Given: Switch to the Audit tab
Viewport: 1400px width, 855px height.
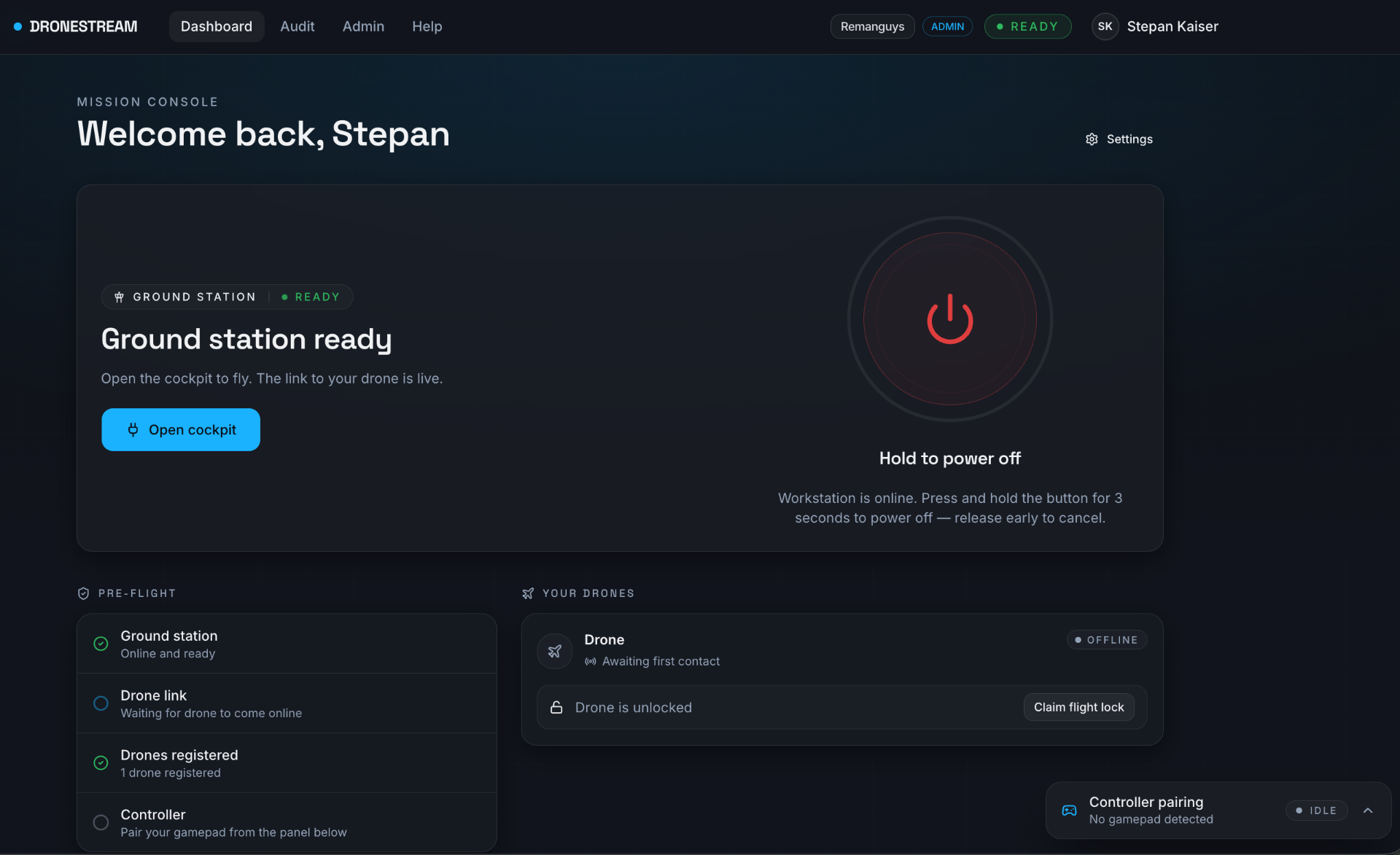Looking at the screenshot, I should point(297,26).
